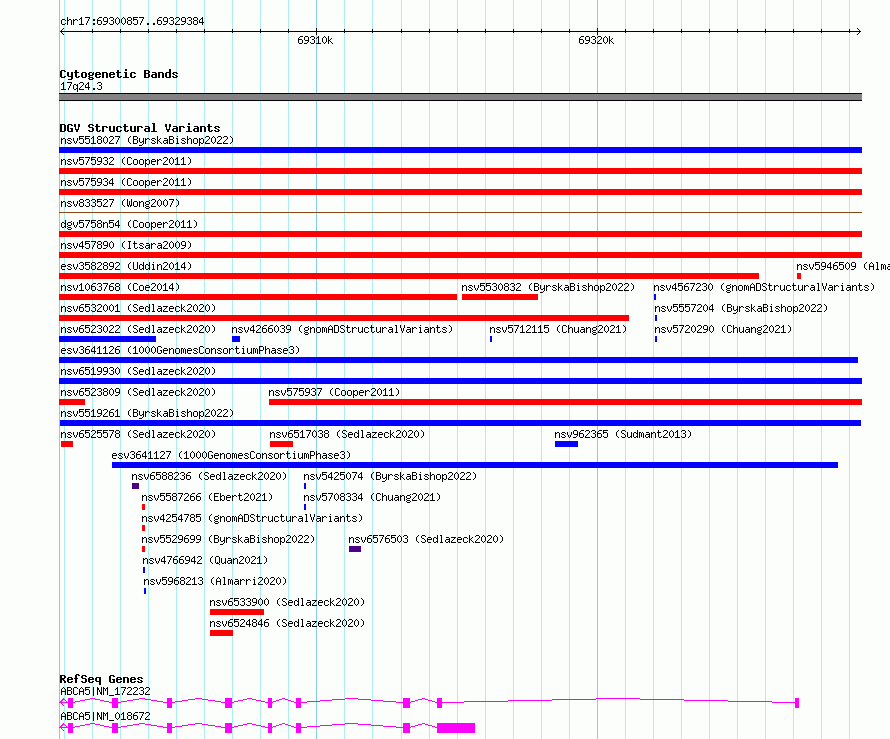Select the esv3641126 (1000GenomesConsortiumPhase3) label
The image size is (890, 739).
coord(180,350)
